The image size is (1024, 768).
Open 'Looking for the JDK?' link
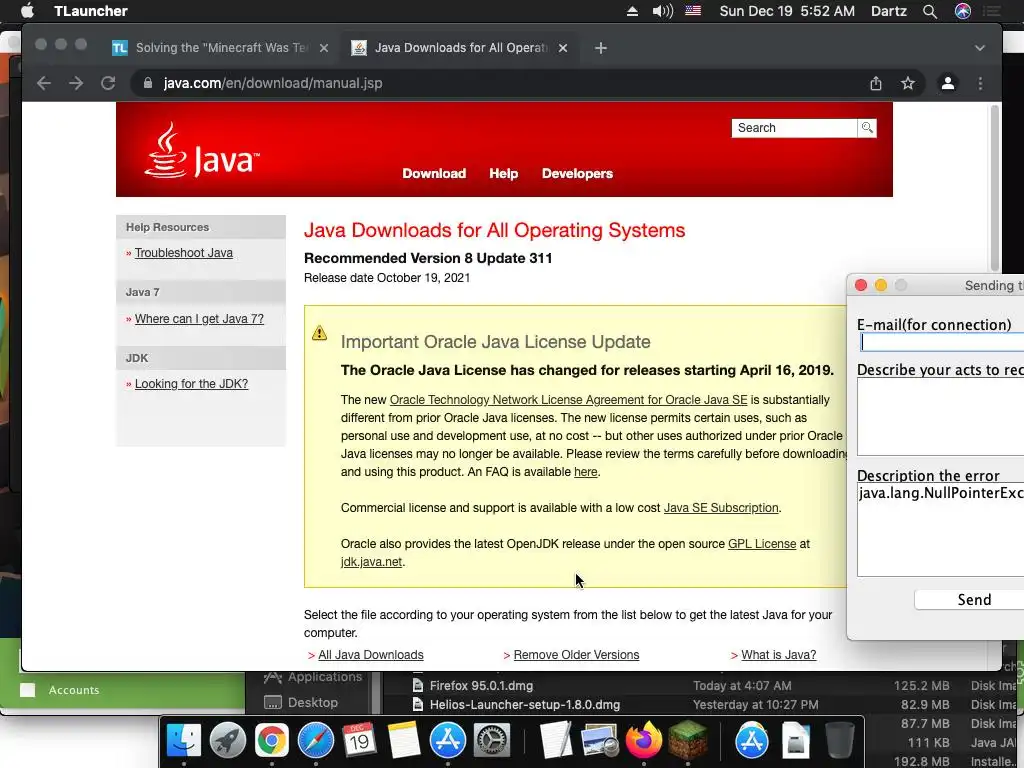pos(191,383)
